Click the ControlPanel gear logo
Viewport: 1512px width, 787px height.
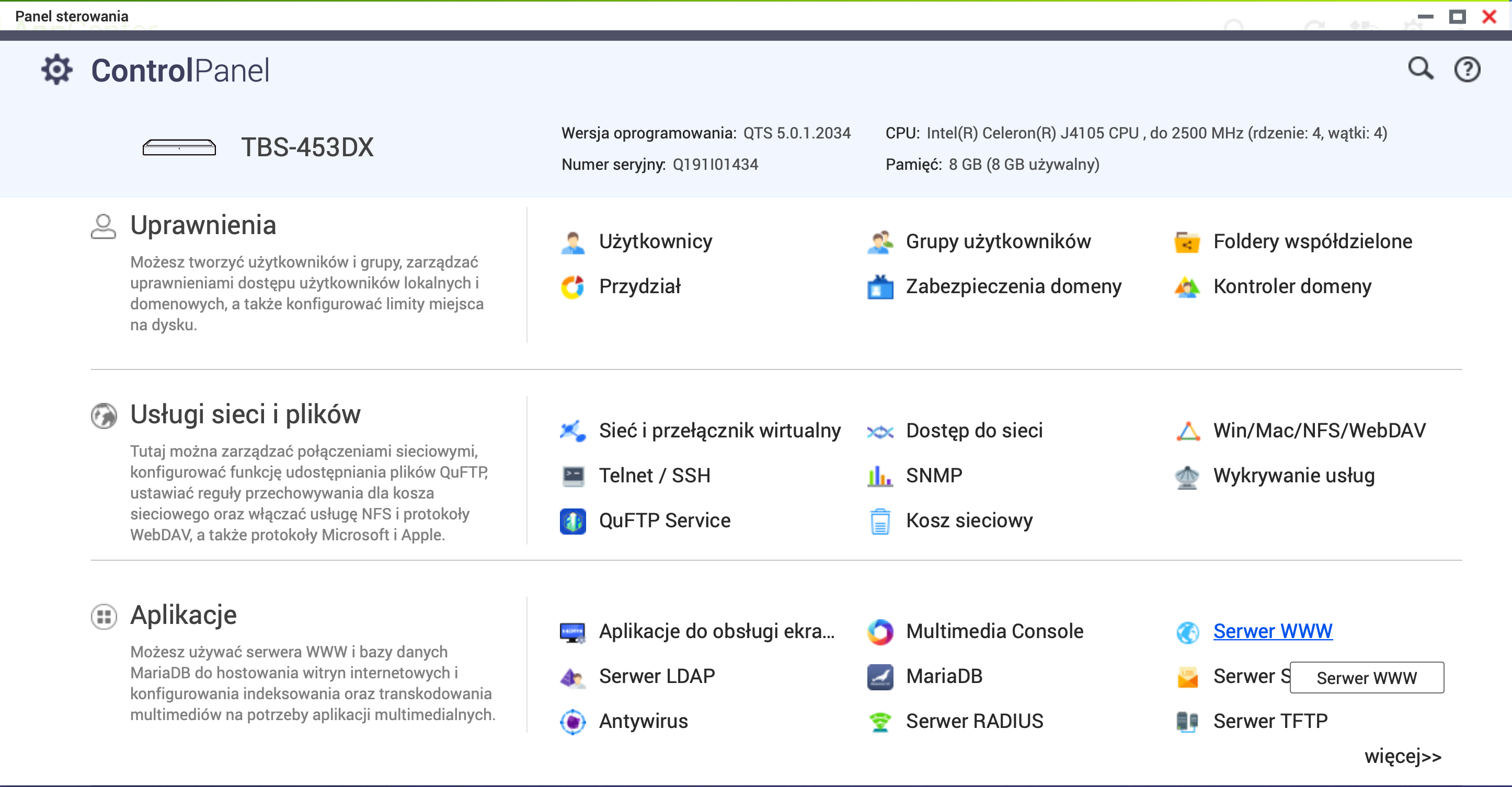[57, 70]
